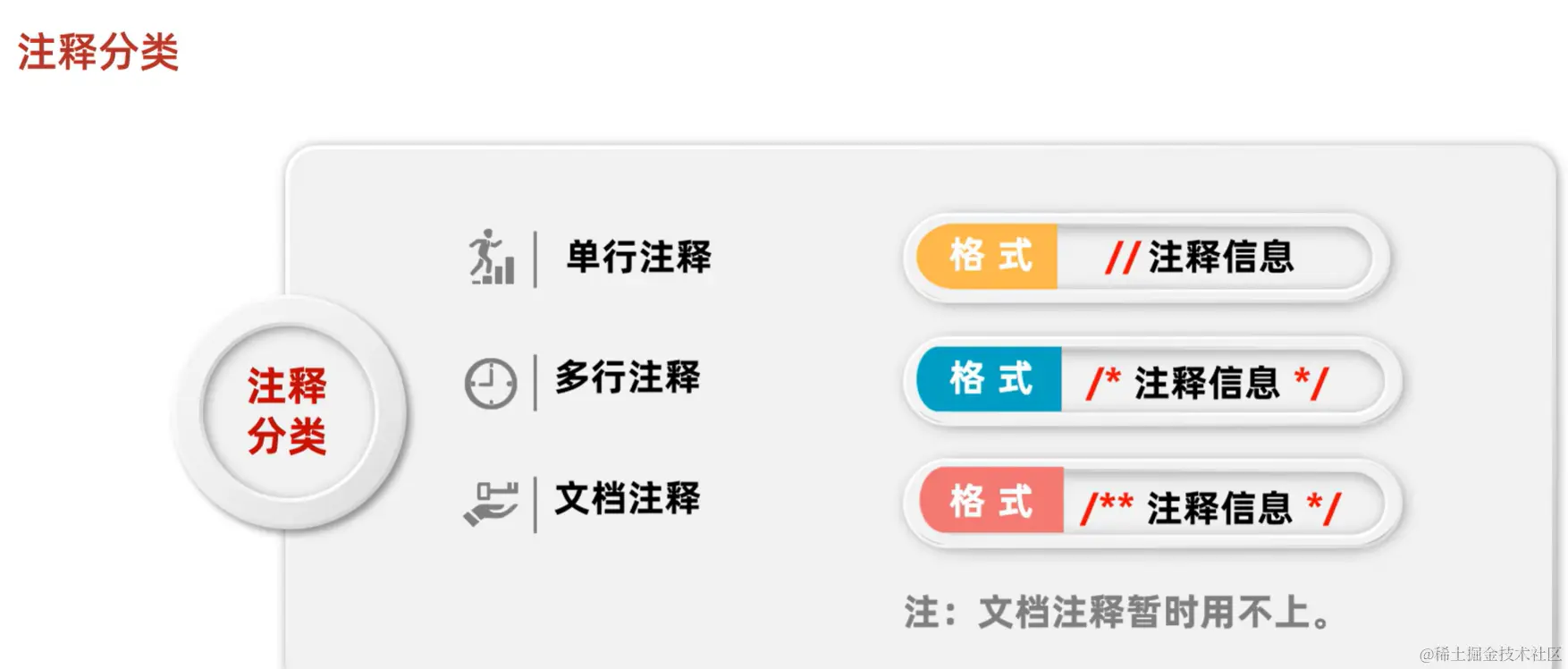Image resolution: width=1568 pixels, height=669 pixels.
Task: Click the red 注释分类 page heading
Action: tap(98, 51)
